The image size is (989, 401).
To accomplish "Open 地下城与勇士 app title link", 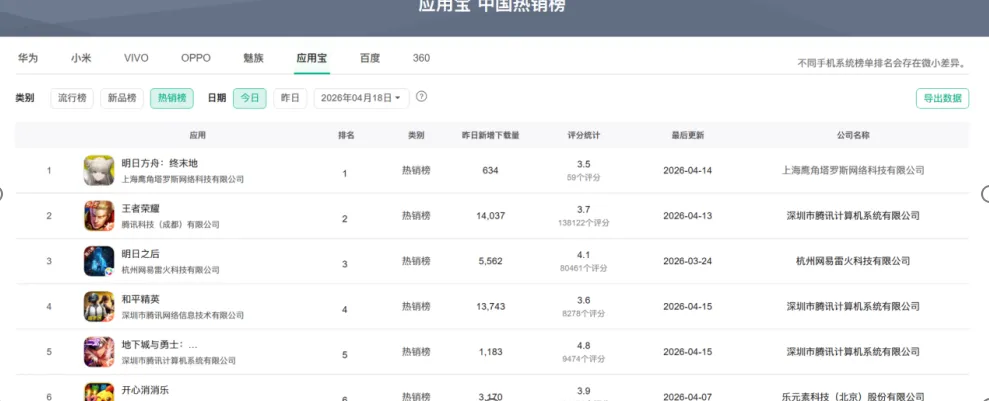I will (x=160, y=345).
